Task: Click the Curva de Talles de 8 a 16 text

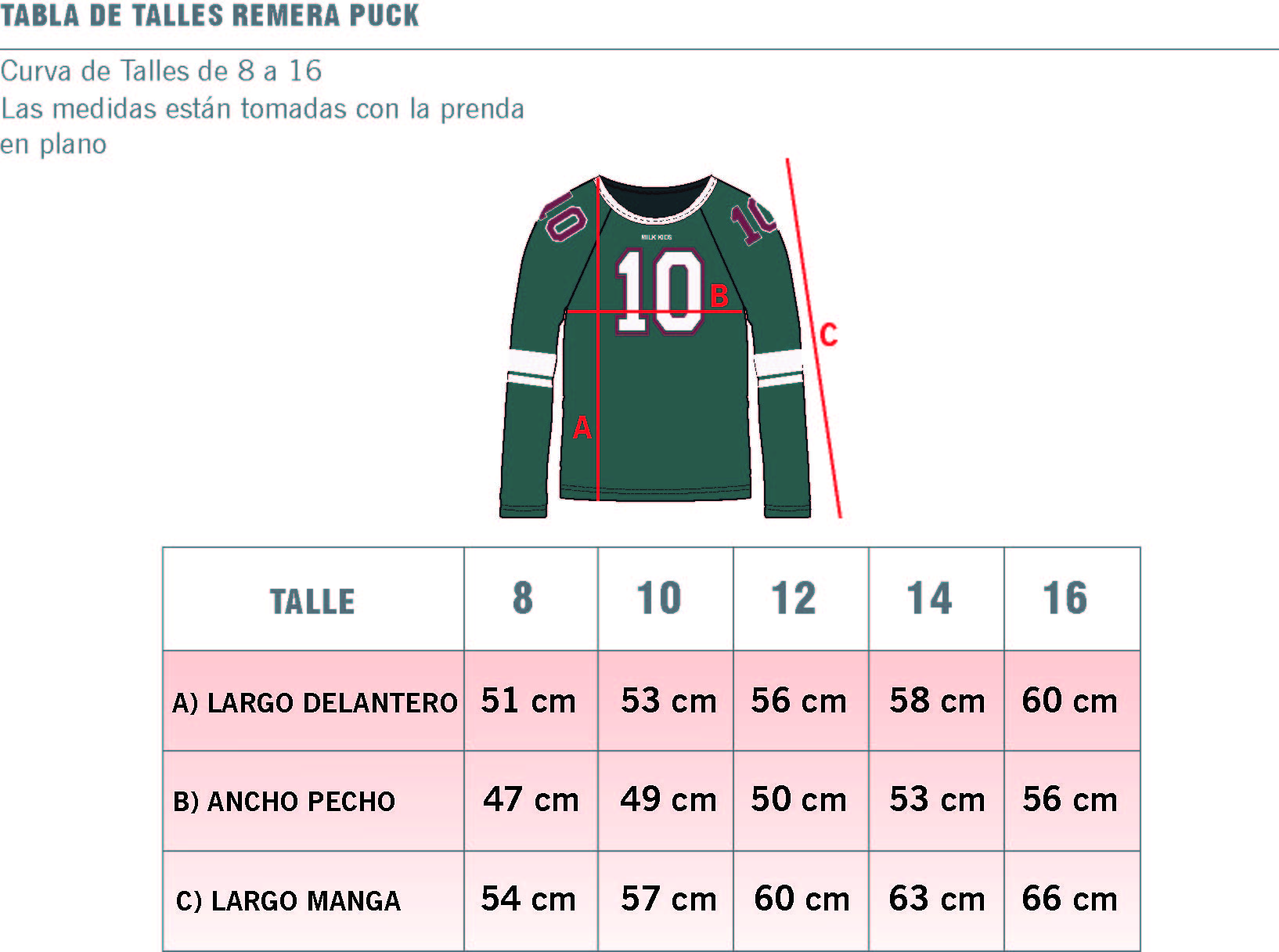Action: pos(161,70)
